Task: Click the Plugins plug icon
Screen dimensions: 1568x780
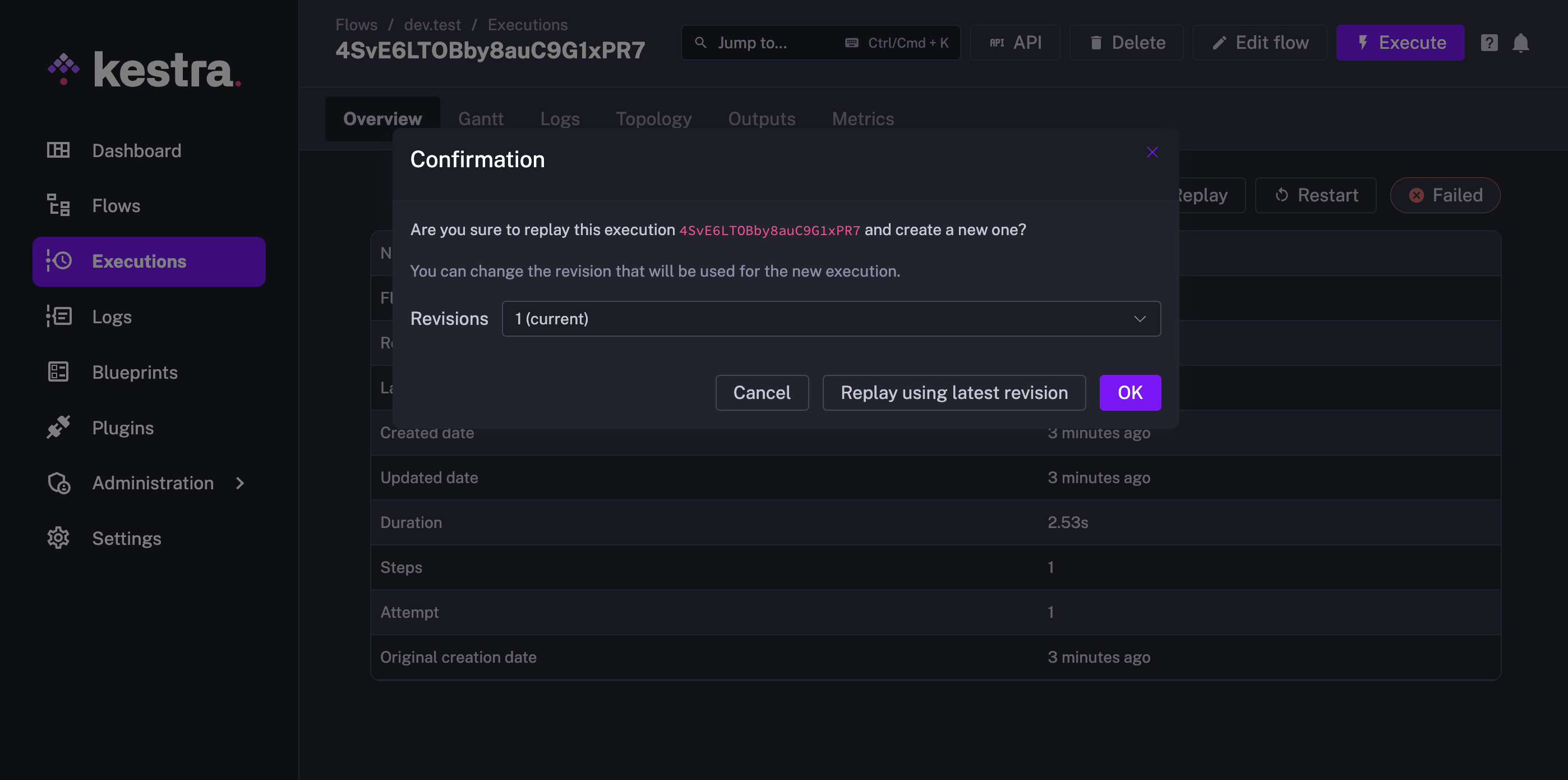Action: tap(58, 427)
